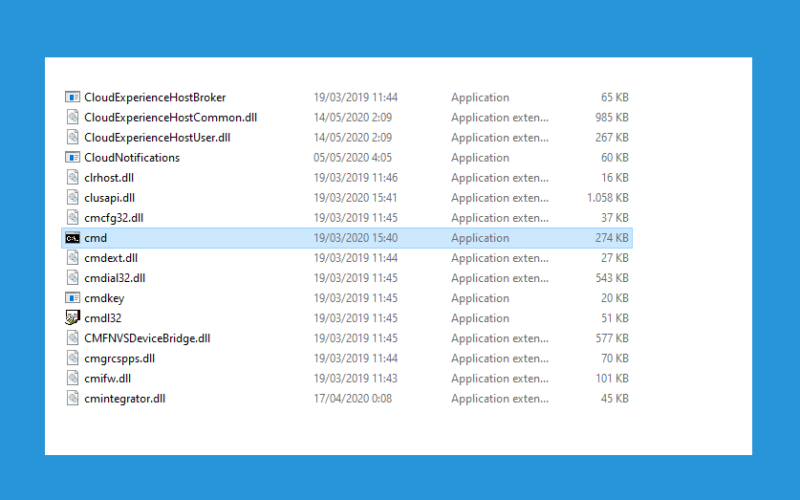Select the CloudExperienceHostUser.dll file name

tap(157, 137)
